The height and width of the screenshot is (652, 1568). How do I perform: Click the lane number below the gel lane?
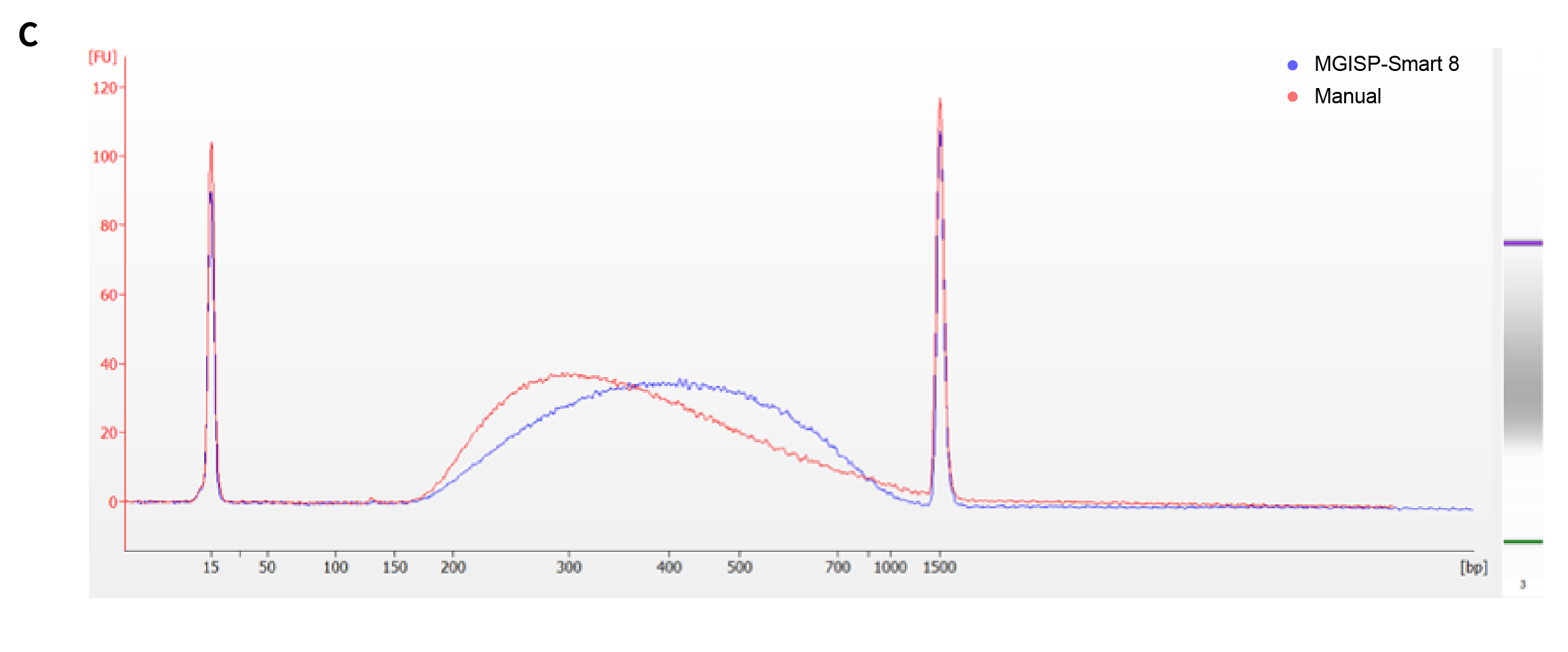pos(1522,584)
